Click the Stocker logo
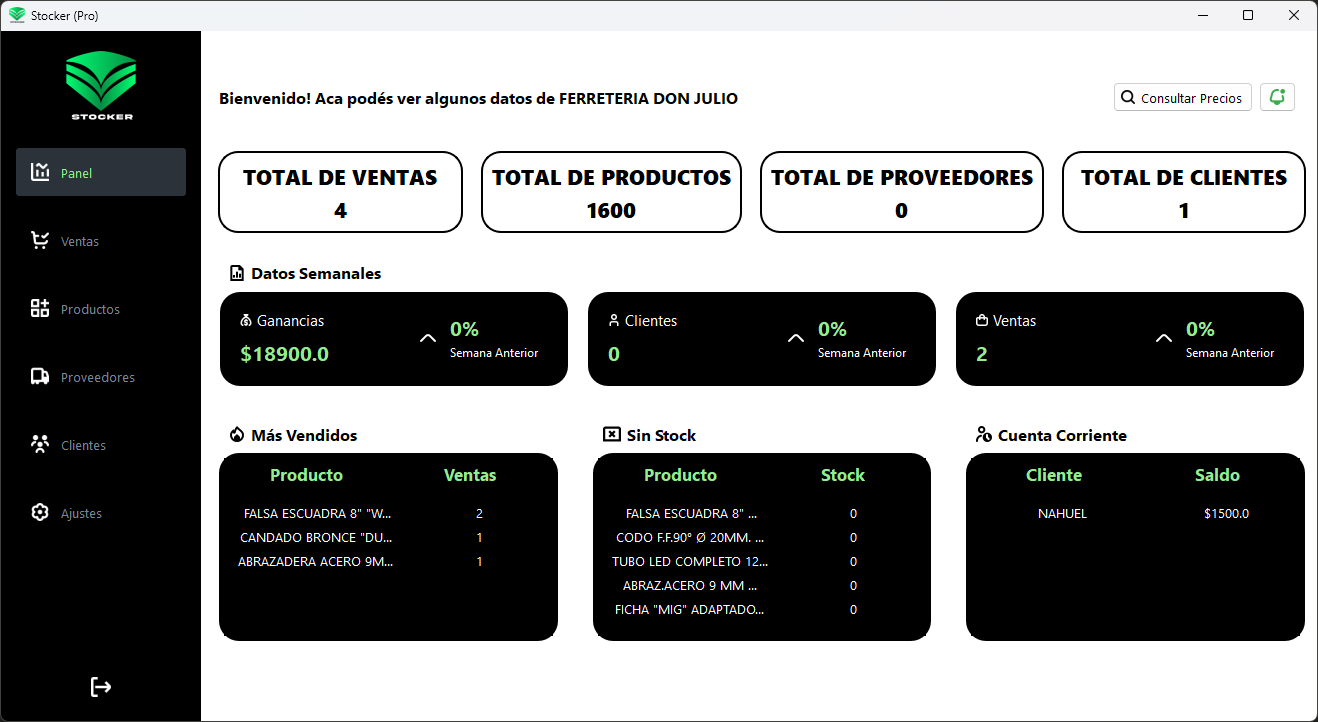Screen dimensions: 1318x722 pyautogui.click(x=100, y=86)
